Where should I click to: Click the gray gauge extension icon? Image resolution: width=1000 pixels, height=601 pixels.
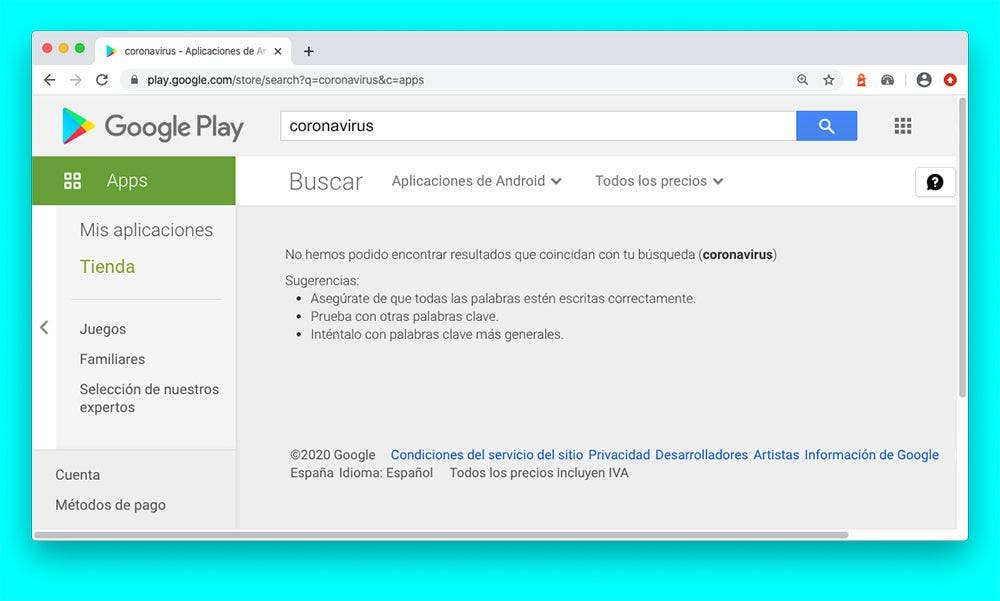coord(887,80)
